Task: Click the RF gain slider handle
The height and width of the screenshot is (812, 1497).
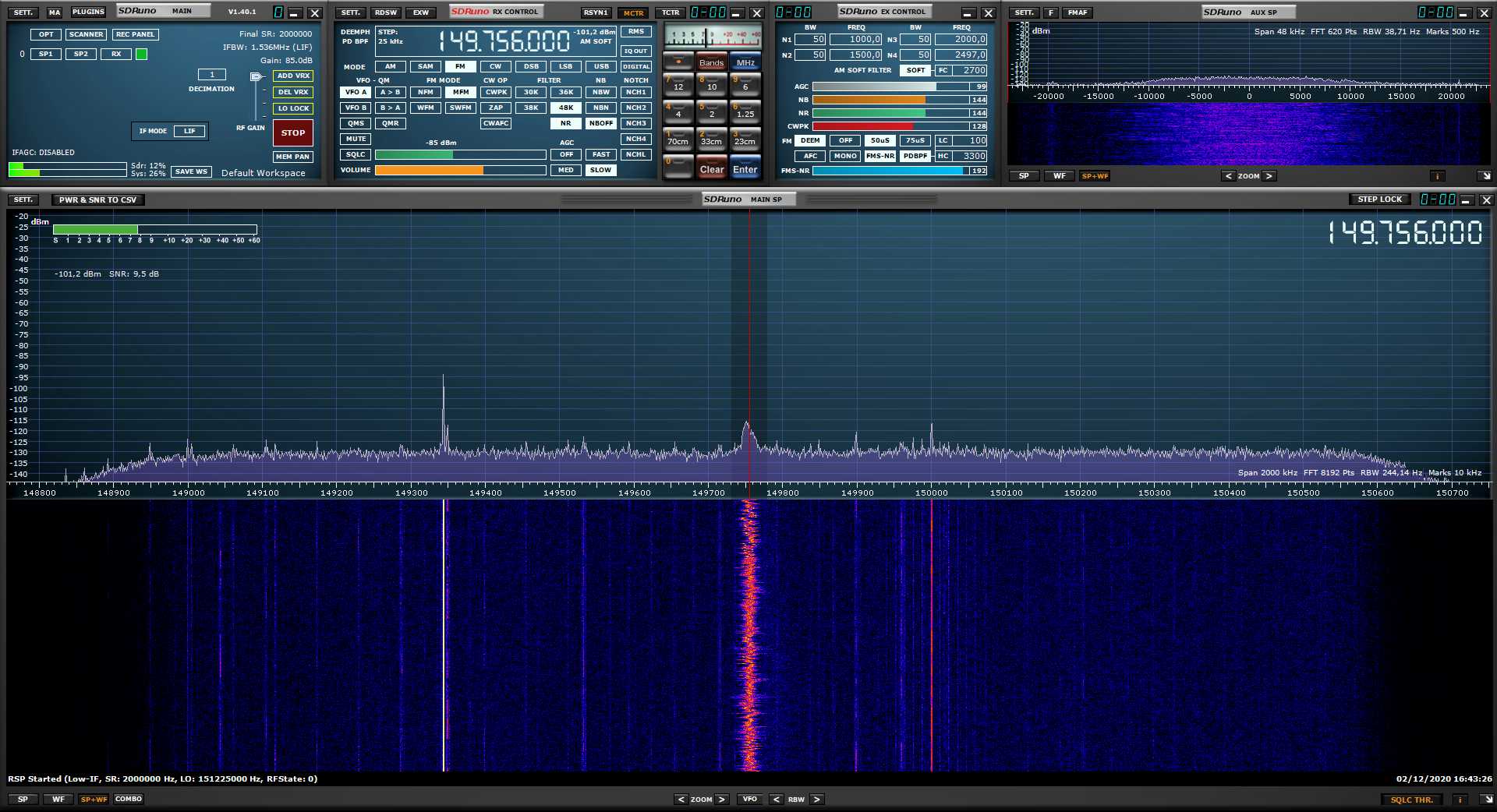Action: [x=255, y=76]
